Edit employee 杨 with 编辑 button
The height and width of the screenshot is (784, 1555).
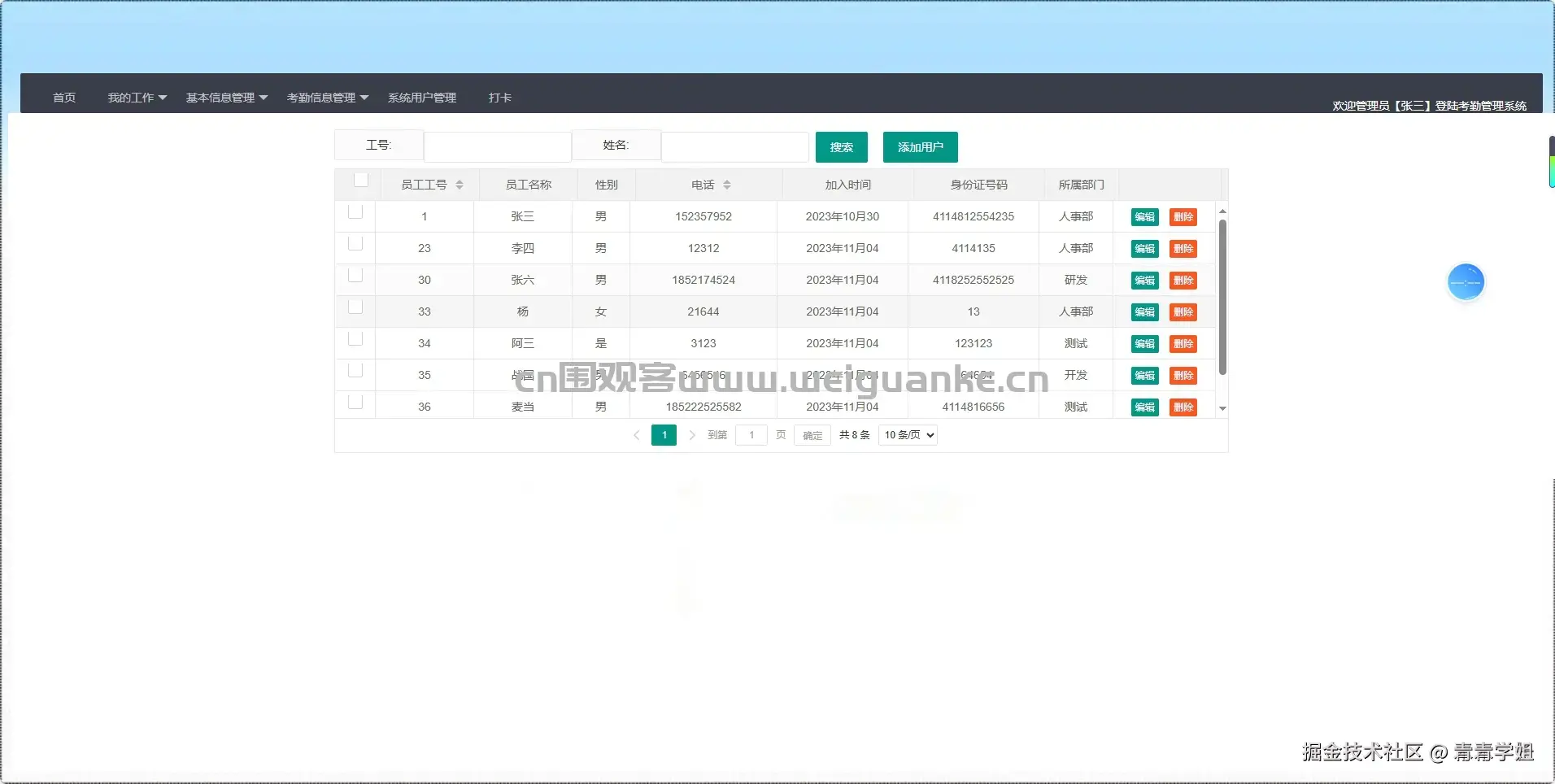pyautogui.click(x=1145, y=312)
